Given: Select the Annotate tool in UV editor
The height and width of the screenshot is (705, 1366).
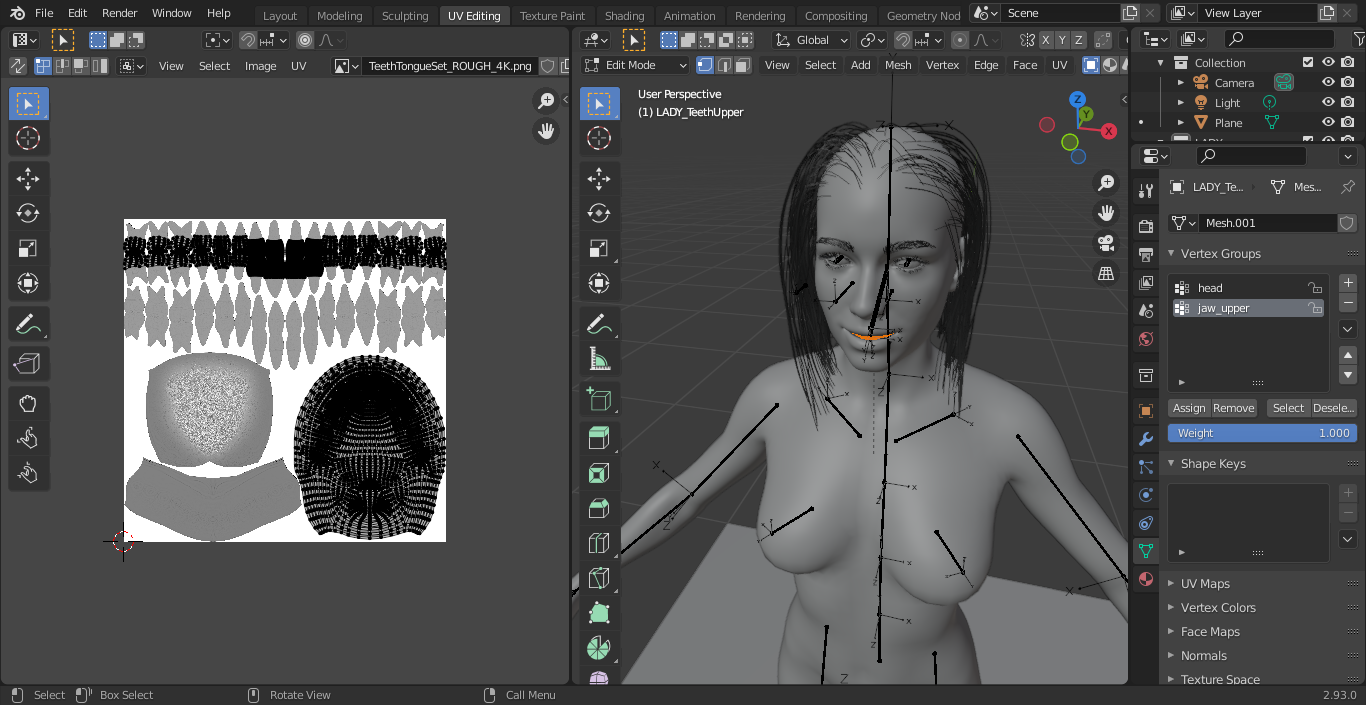Looking at the screenshot, I should (x=28, y=324).
